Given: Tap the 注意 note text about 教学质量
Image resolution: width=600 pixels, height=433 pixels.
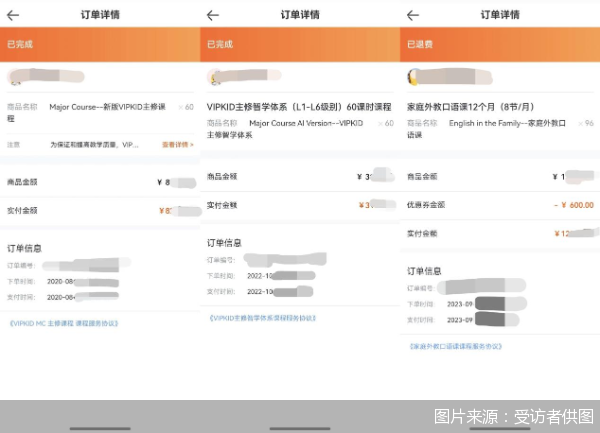Looking at the screenshot, I should [x=96, y=145].
